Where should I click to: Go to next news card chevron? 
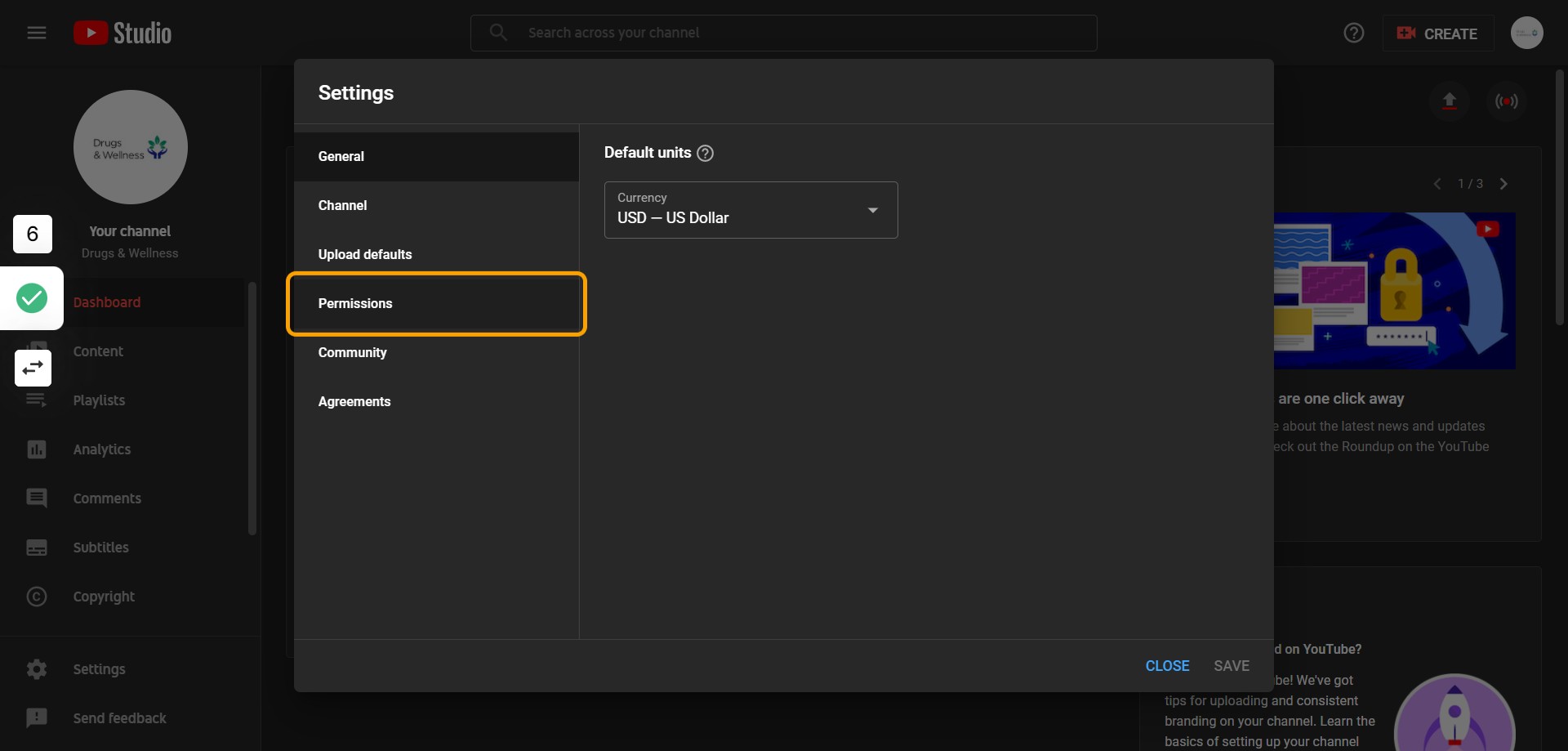1503,184
